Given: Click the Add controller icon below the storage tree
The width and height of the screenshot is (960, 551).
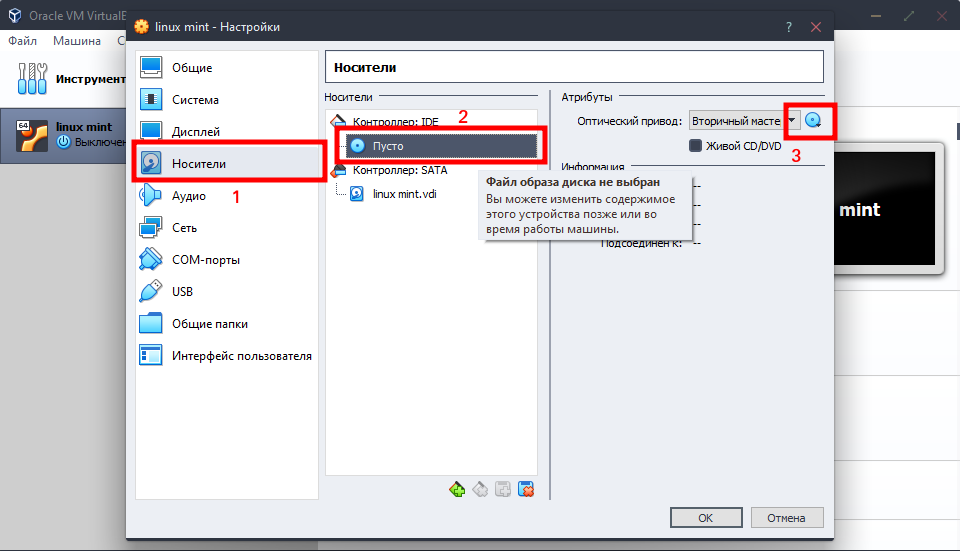Looking at the screenshot, I should click(x=457, y=489).
